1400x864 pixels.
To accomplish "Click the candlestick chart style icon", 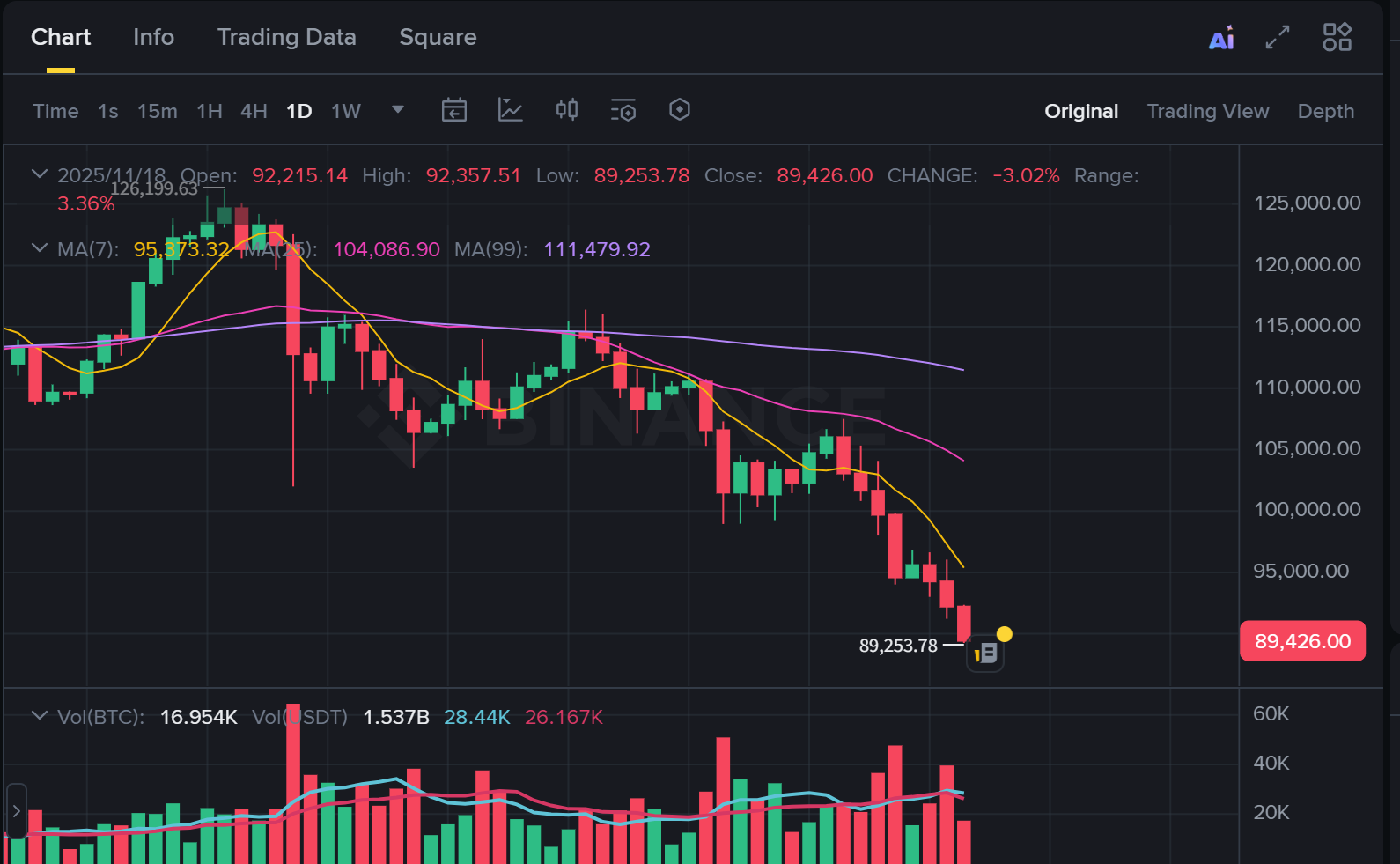I will [x=567, y=110].
